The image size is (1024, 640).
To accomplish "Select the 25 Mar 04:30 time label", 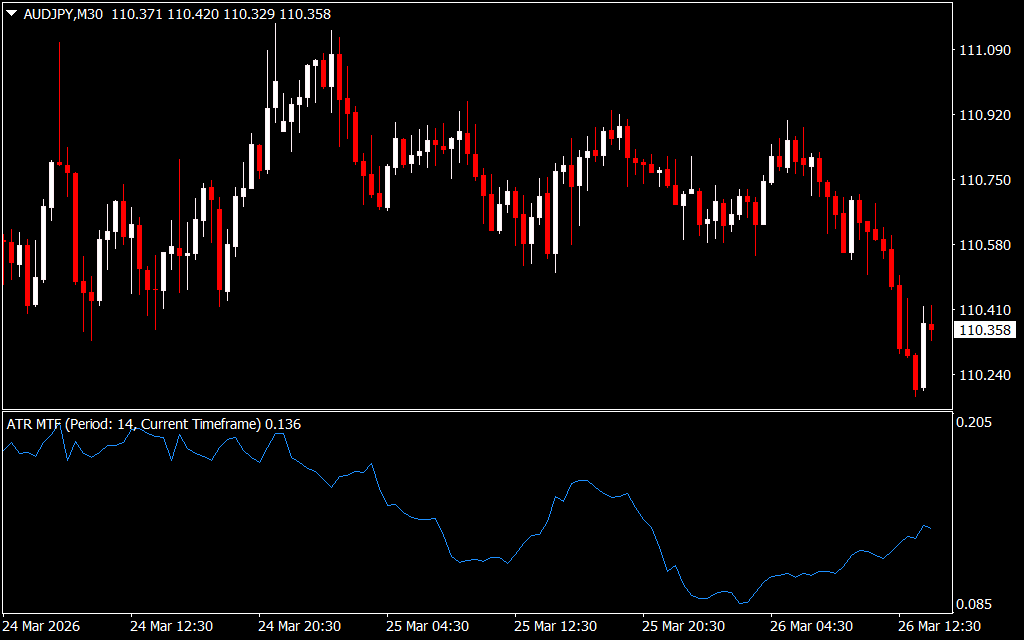I will click(x=427, y=626).
